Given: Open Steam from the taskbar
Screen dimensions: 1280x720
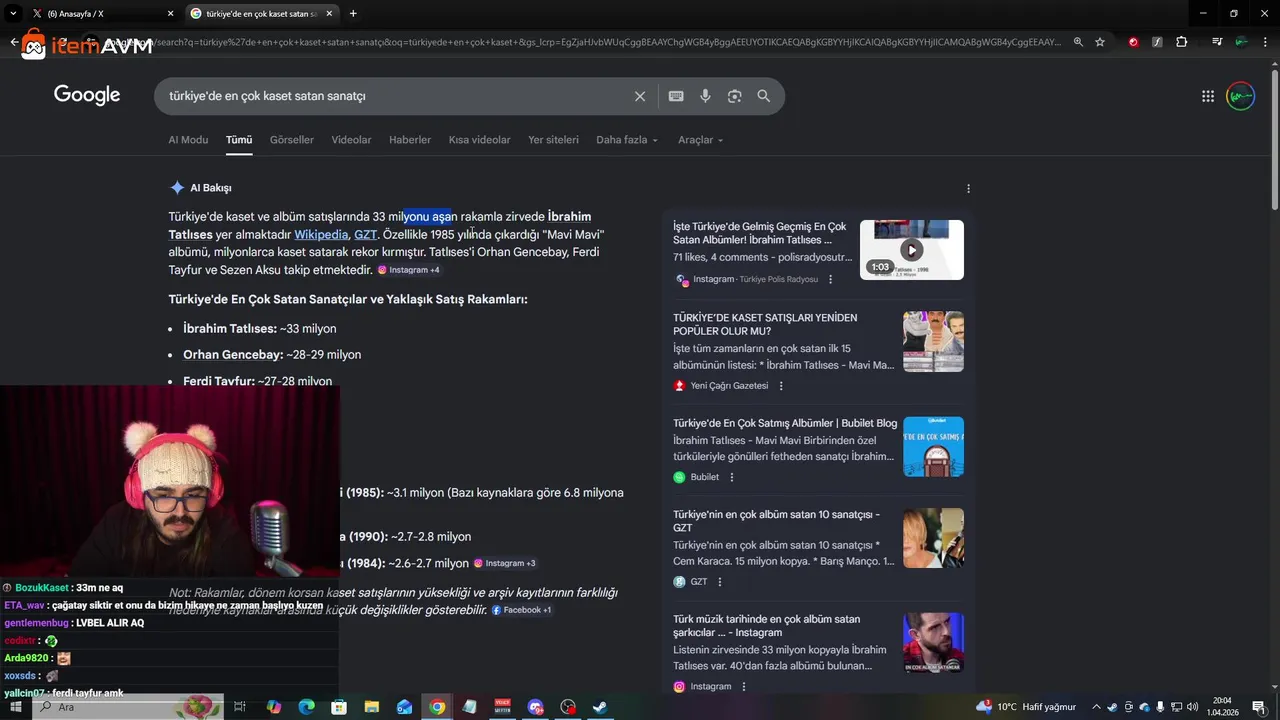Looking at the screenshot, I should (x=600, y=707).
